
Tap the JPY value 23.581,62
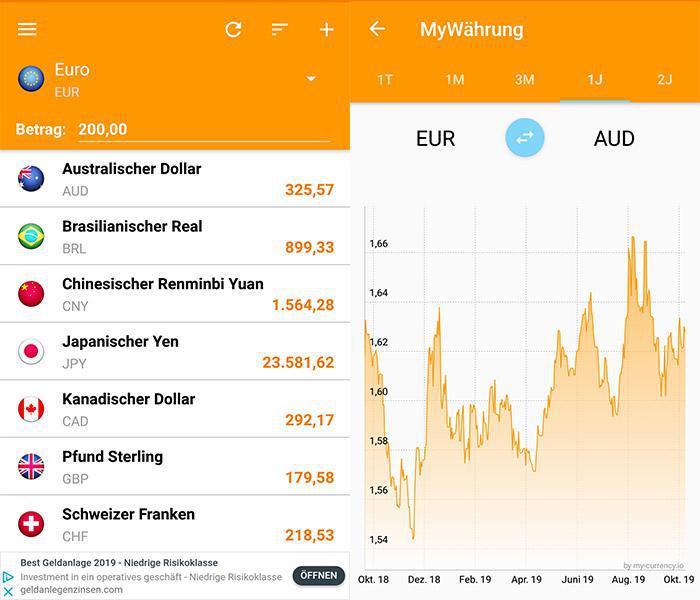pyautogui.click(x=298, y=363)
